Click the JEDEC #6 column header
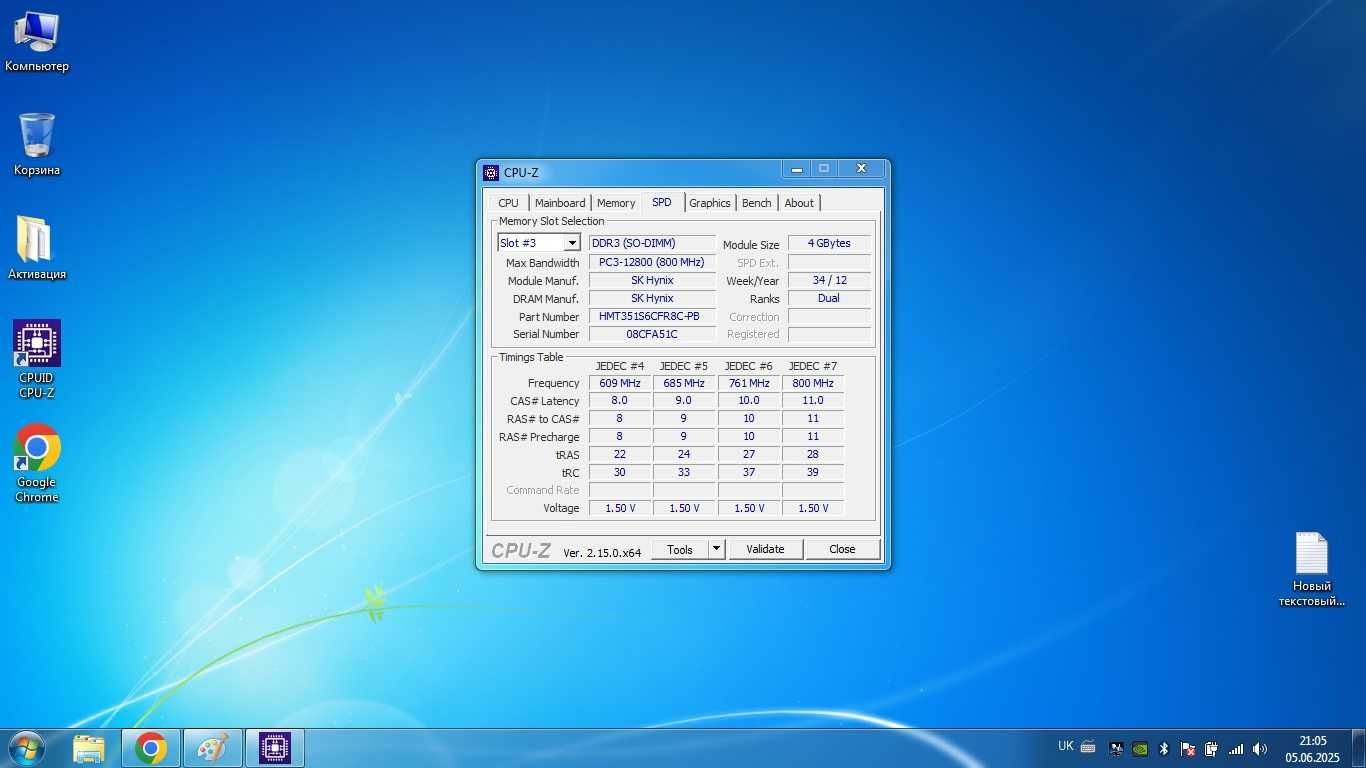 (x=749, y=366)
